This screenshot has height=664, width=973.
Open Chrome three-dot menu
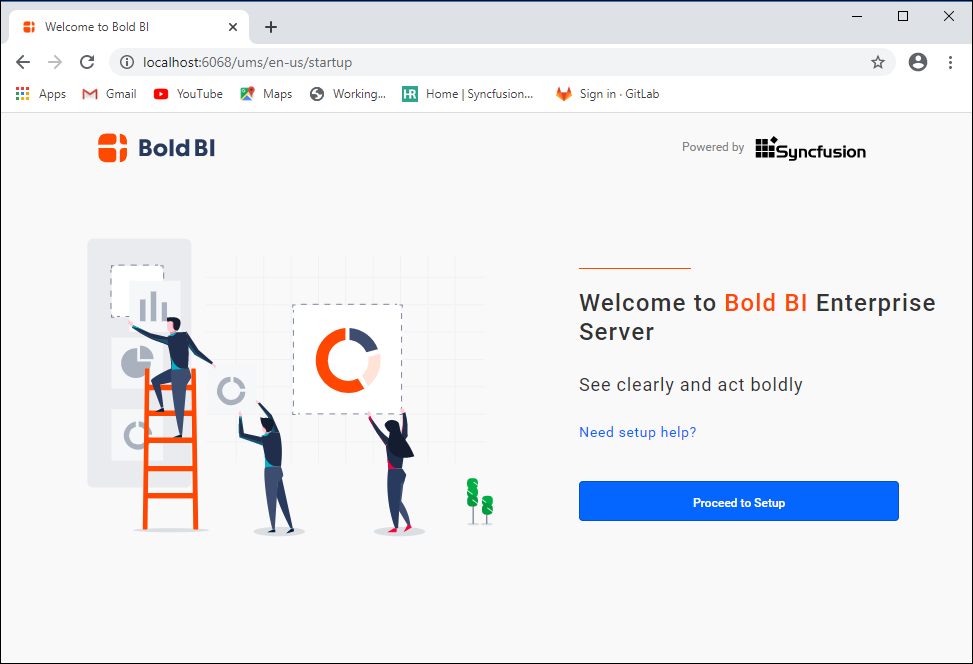[x=950, y=62]
